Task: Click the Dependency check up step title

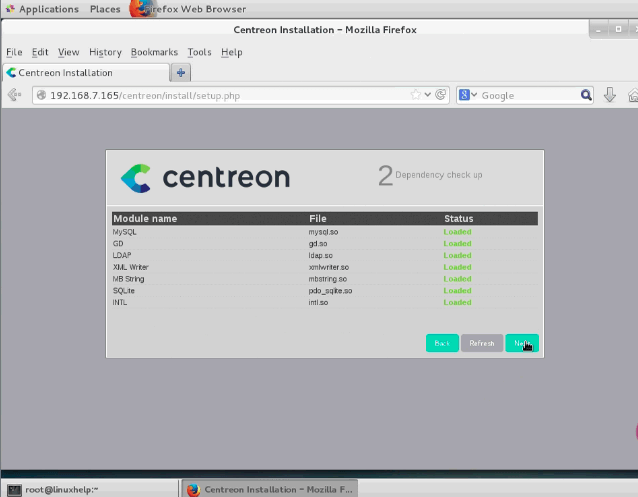Action: [439, 175]
